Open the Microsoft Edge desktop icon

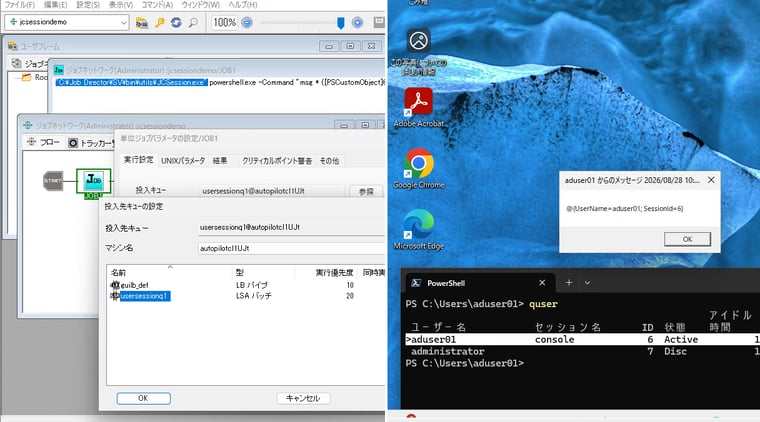(x=418, y=230)
